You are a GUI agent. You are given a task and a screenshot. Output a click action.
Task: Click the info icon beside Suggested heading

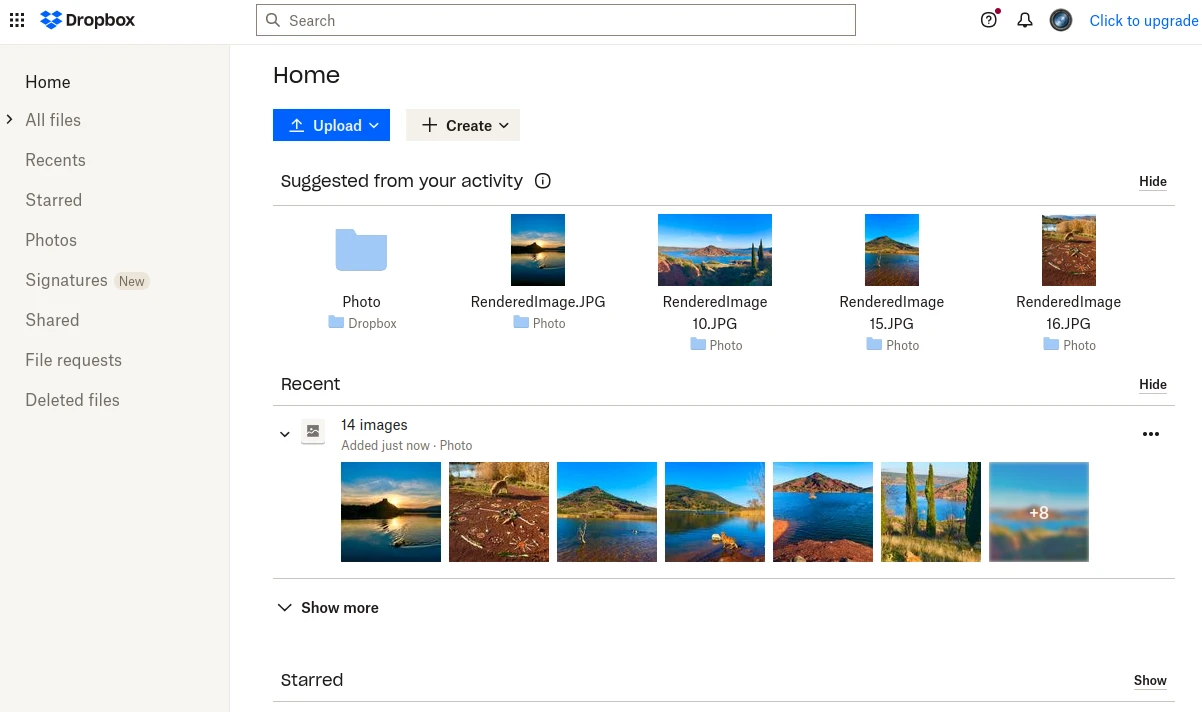tap(543, 181)
